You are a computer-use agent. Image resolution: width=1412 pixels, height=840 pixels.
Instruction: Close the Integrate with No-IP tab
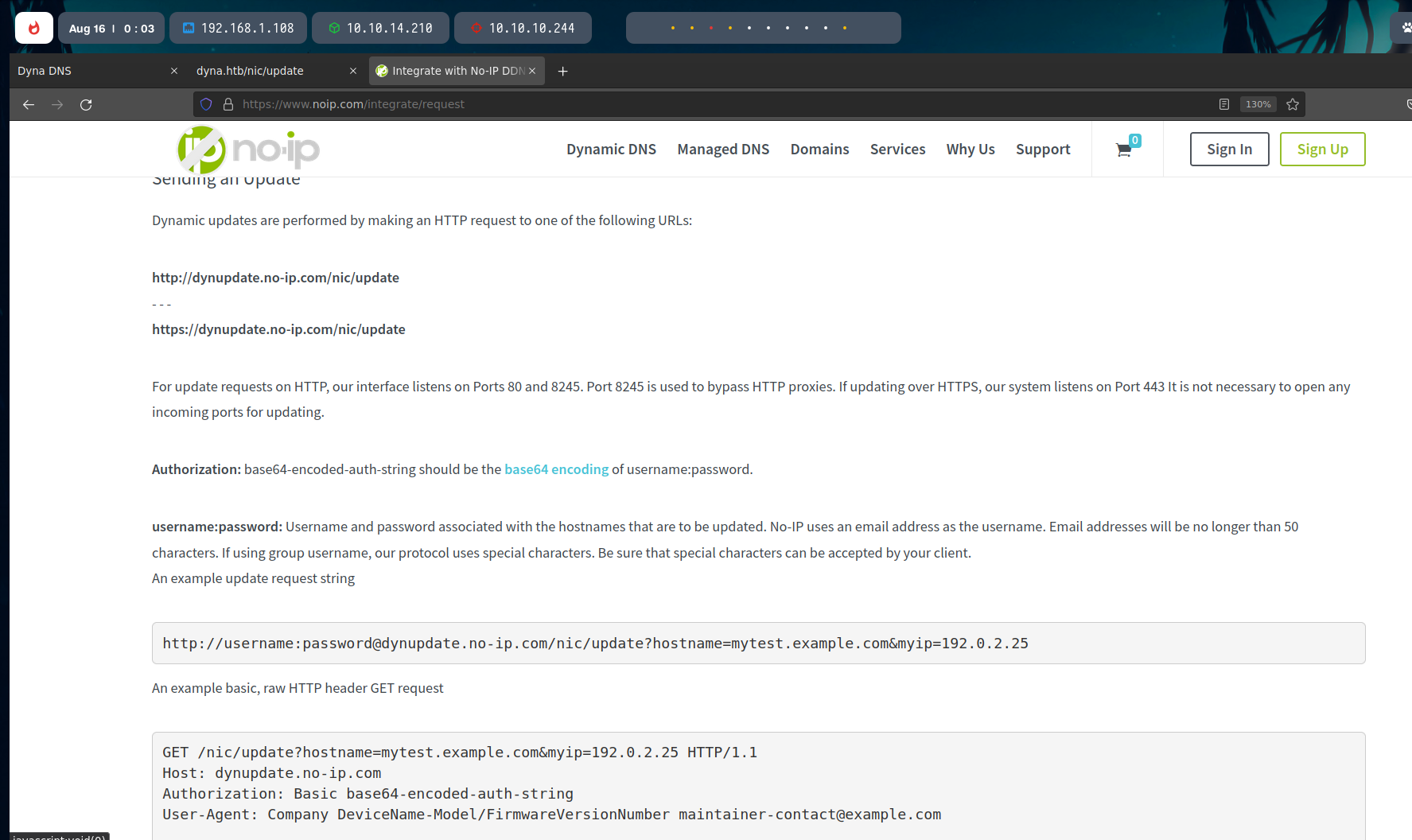532,71
